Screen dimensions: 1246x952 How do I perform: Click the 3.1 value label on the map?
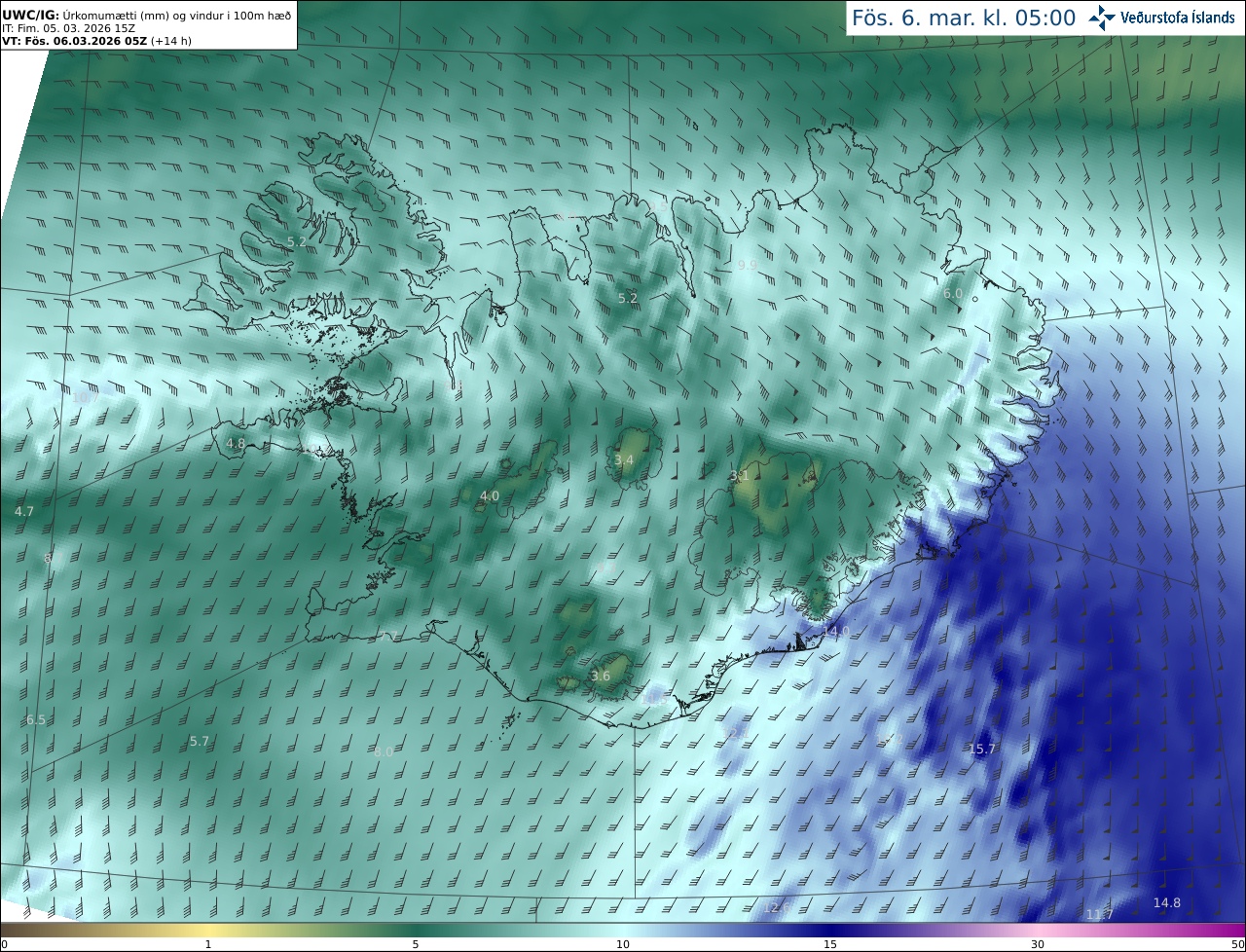pos(740,476)
